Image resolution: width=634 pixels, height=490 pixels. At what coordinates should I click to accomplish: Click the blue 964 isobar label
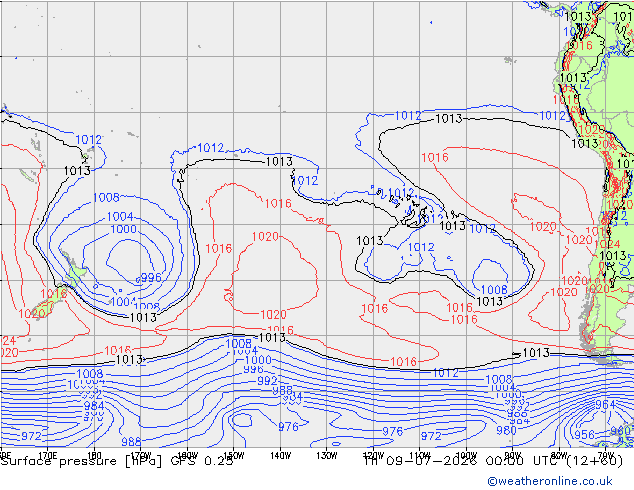tap(605, 404)
